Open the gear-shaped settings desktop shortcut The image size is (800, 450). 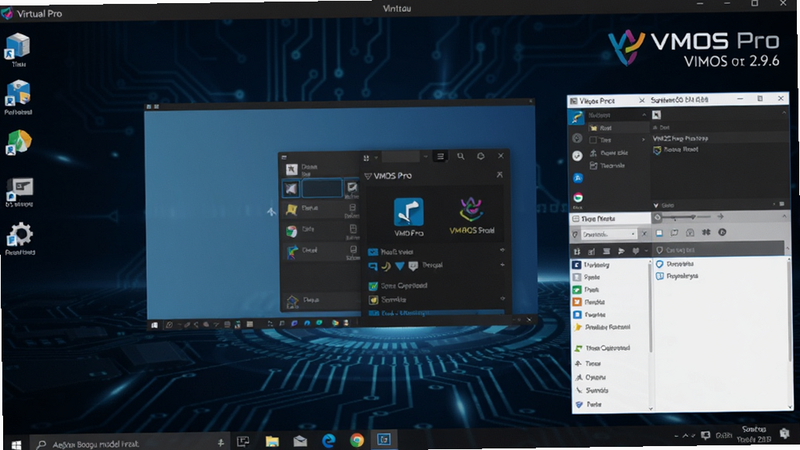[x=20, y=238]
